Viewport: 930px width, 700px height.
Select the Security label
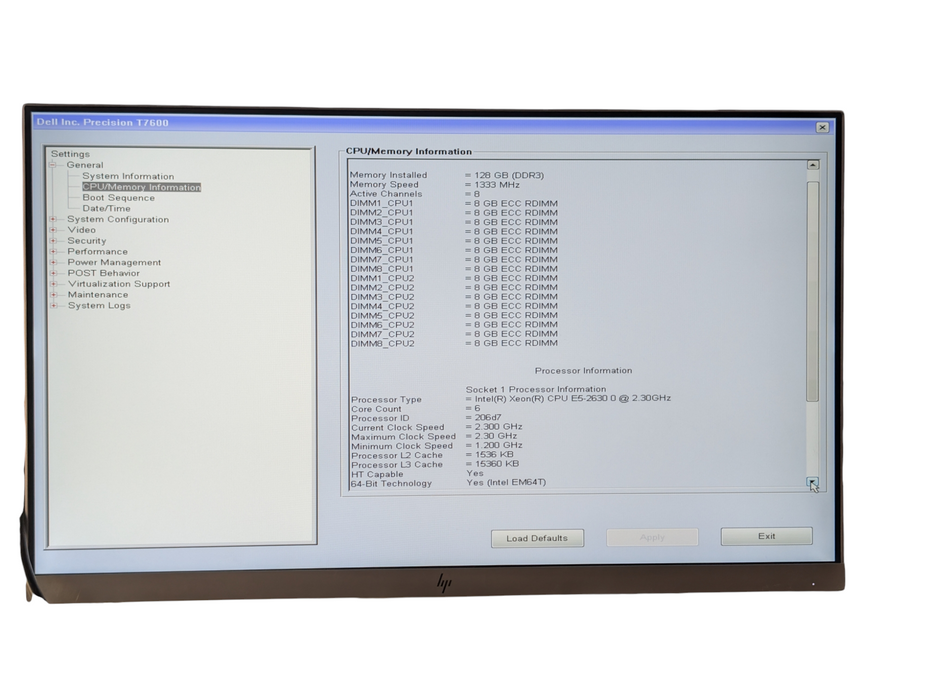click(87, 241)
